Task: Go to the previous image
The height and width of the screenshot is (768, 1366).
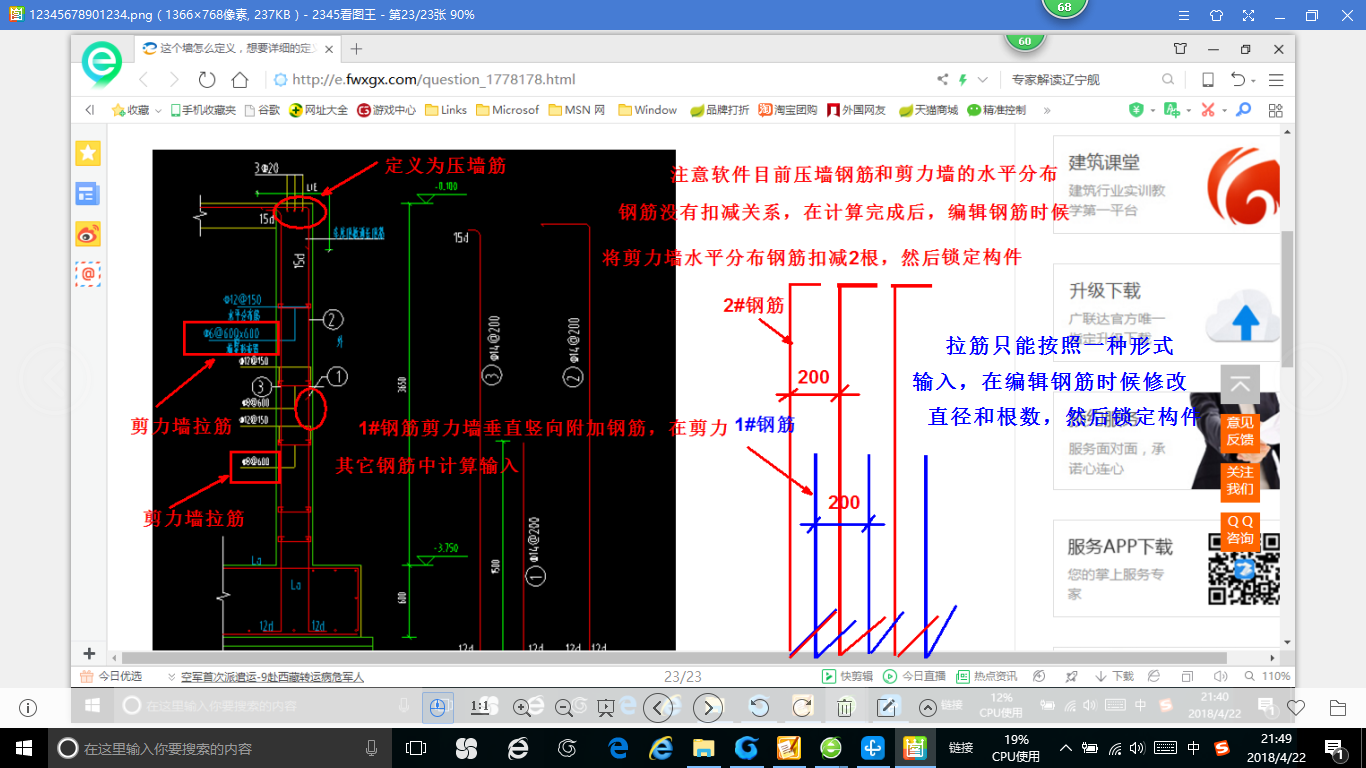Action: (657, 708)
